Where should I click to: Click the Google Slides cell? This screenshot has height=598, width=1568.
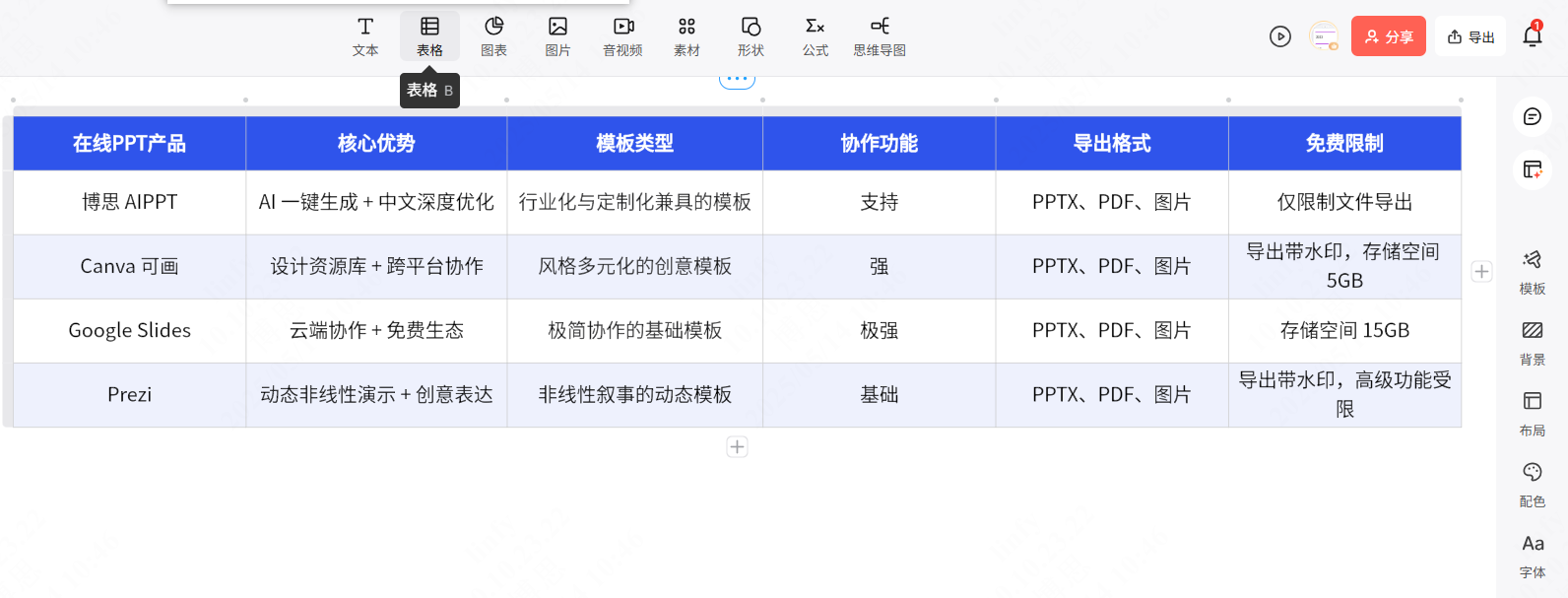pos(129,330)
